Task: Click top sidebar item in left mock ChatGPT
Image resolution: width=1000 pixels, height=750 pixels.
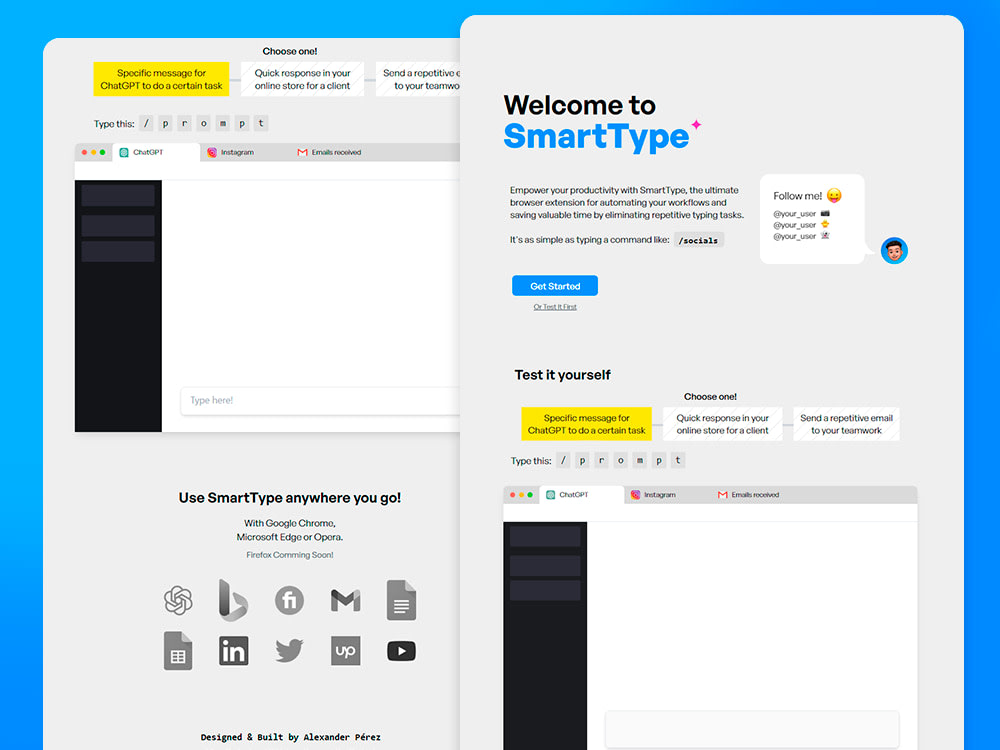Action: (x=118, y=196)
